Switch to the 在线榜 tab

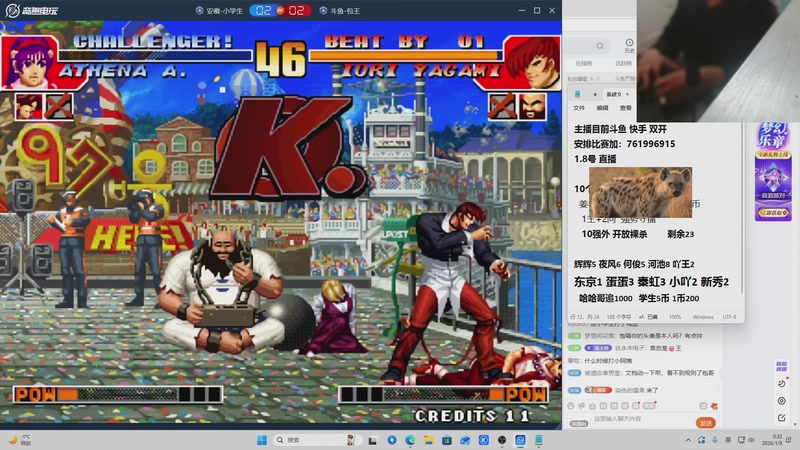click(584, 64)
